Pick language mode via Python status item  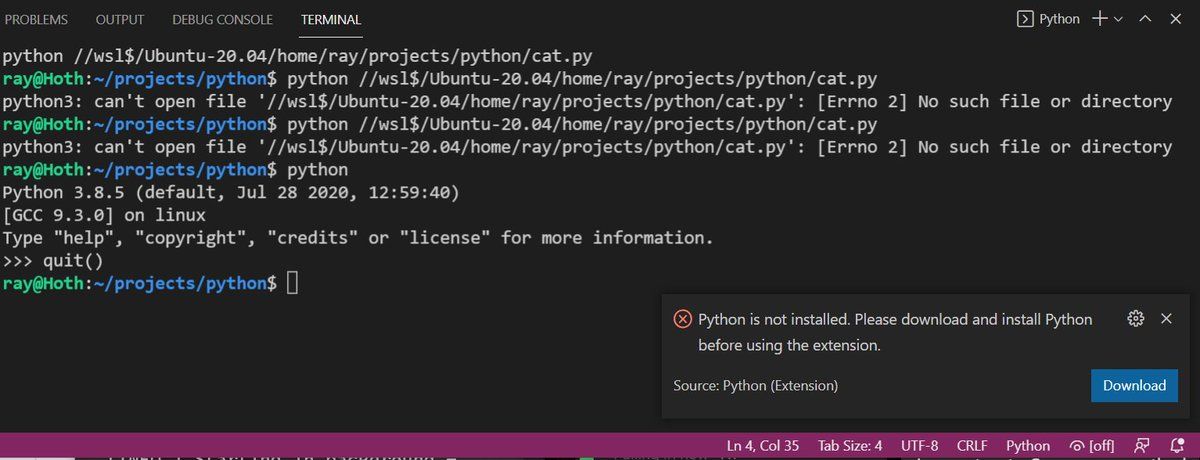click(1028, 445)
